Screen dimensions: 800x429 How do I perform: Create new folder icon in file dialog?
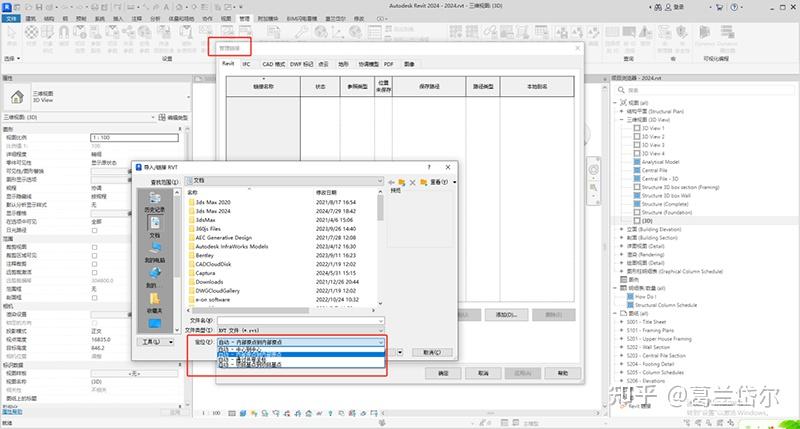[x=423, y=182]
